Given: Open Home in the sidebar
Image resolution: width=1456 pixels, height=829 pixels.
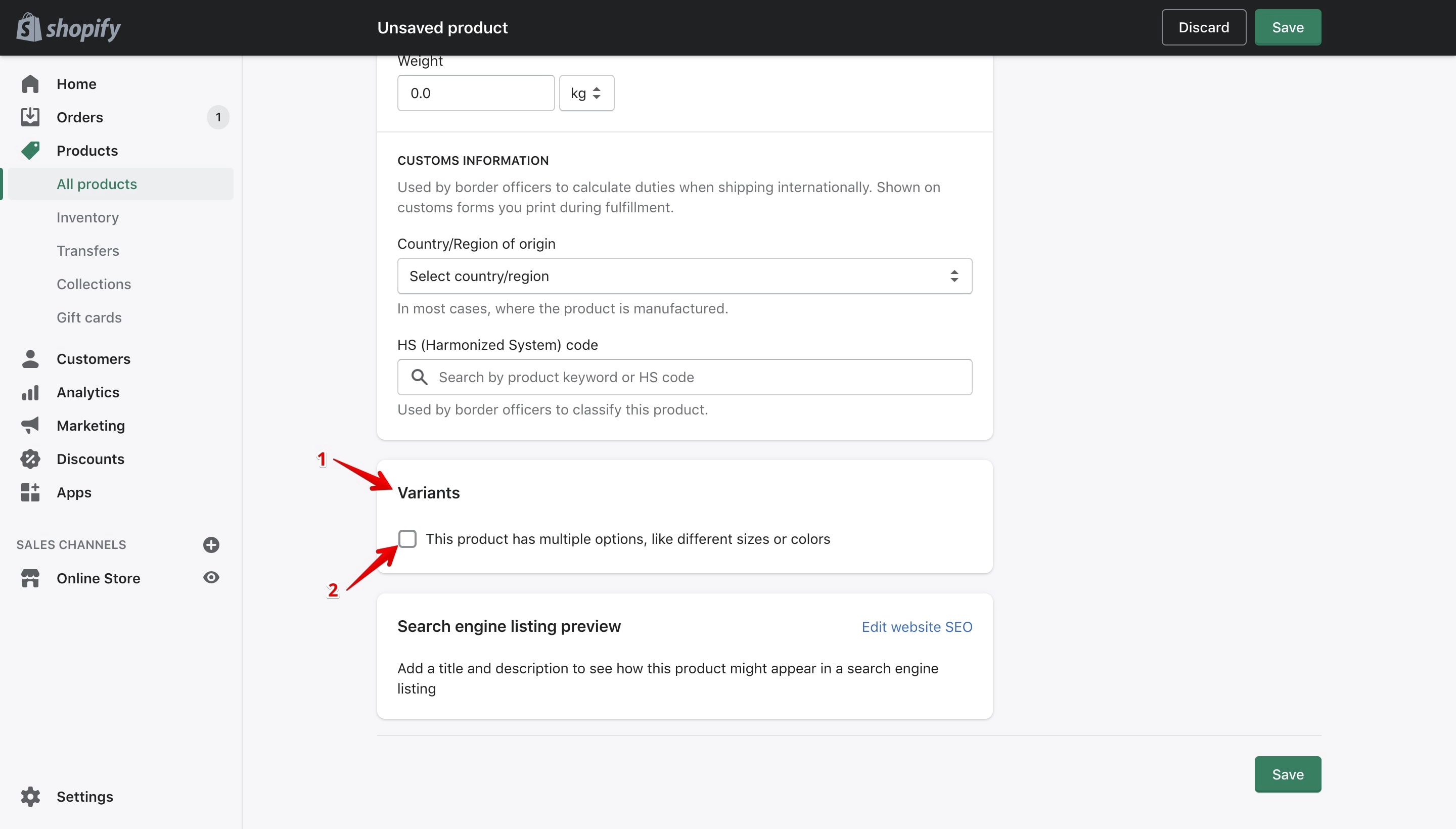Looking at the screenshot, I should [x=76, y=84].
